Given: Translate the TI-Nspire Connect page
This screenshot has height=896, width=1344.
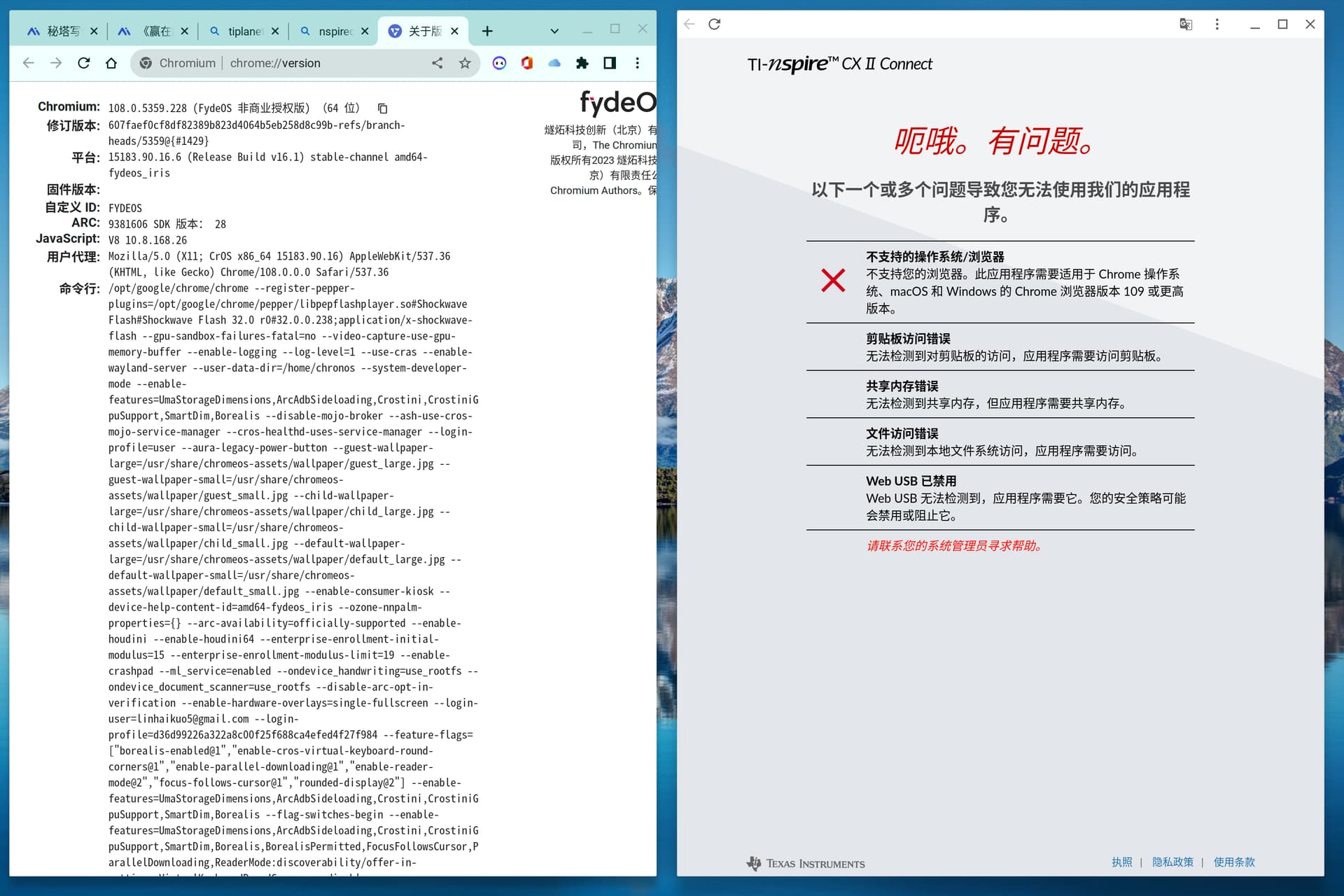Looking at the screenshot, I should coord(1186,24).
